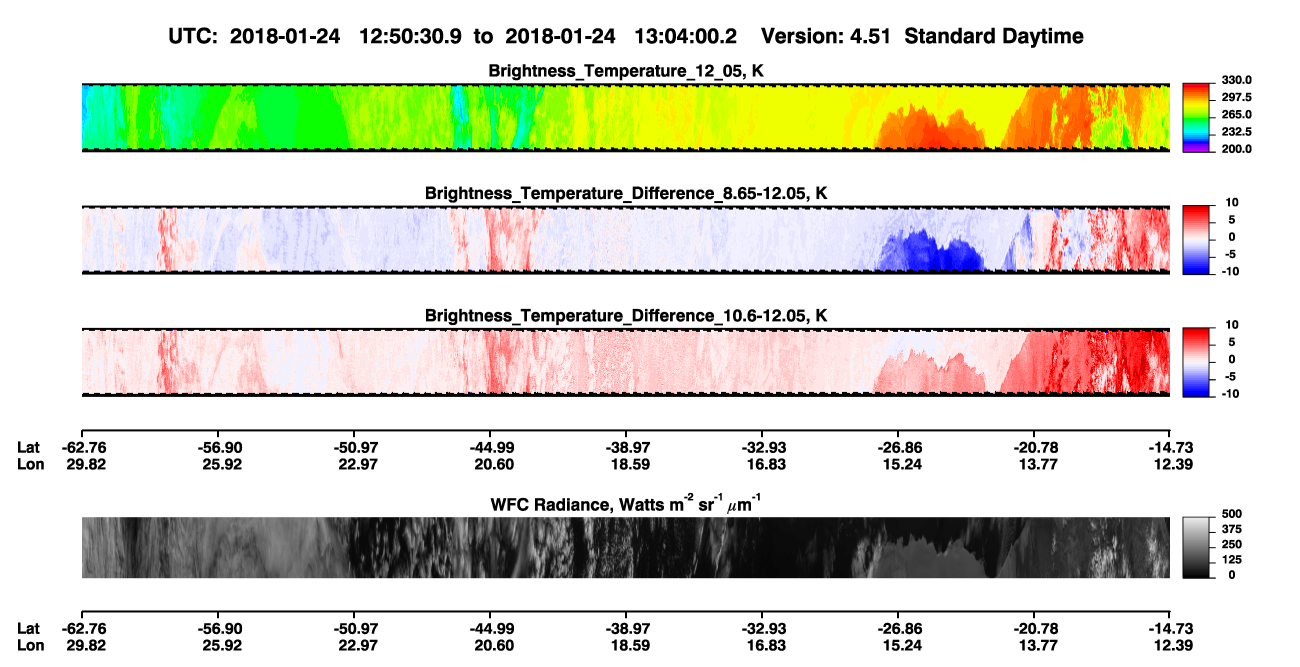Click Lat -14.73 on axis below 10.6-12.05 panel
Viewport: 1300px width, 667px height.
point(1172,448)
